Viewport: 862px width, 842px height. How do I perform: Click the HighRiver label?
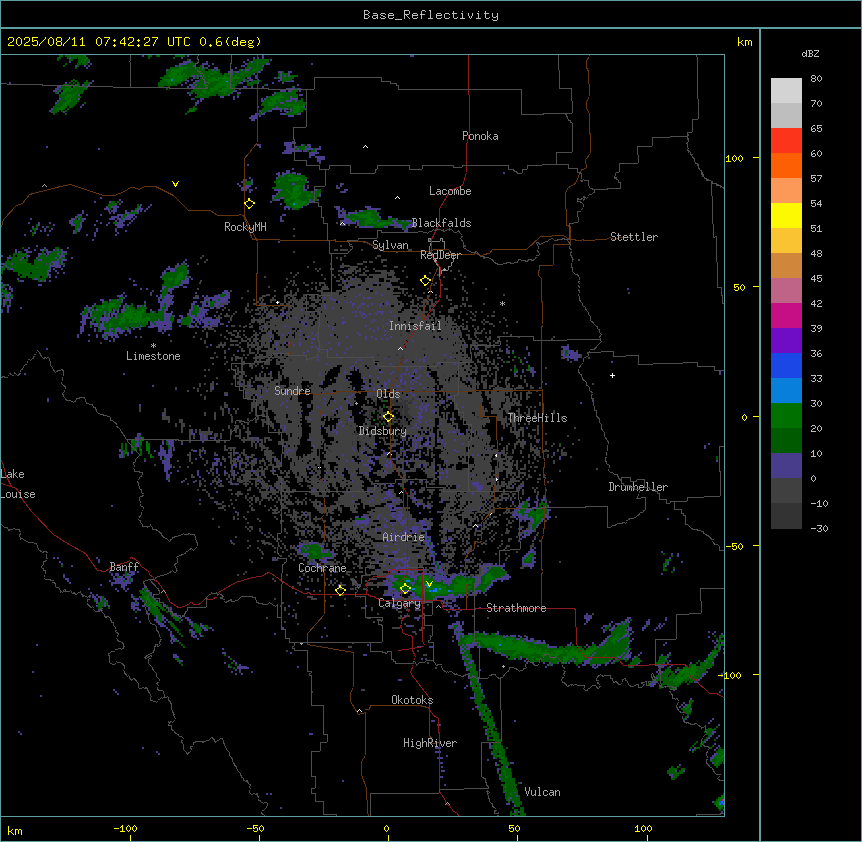(x=430, y=743)
